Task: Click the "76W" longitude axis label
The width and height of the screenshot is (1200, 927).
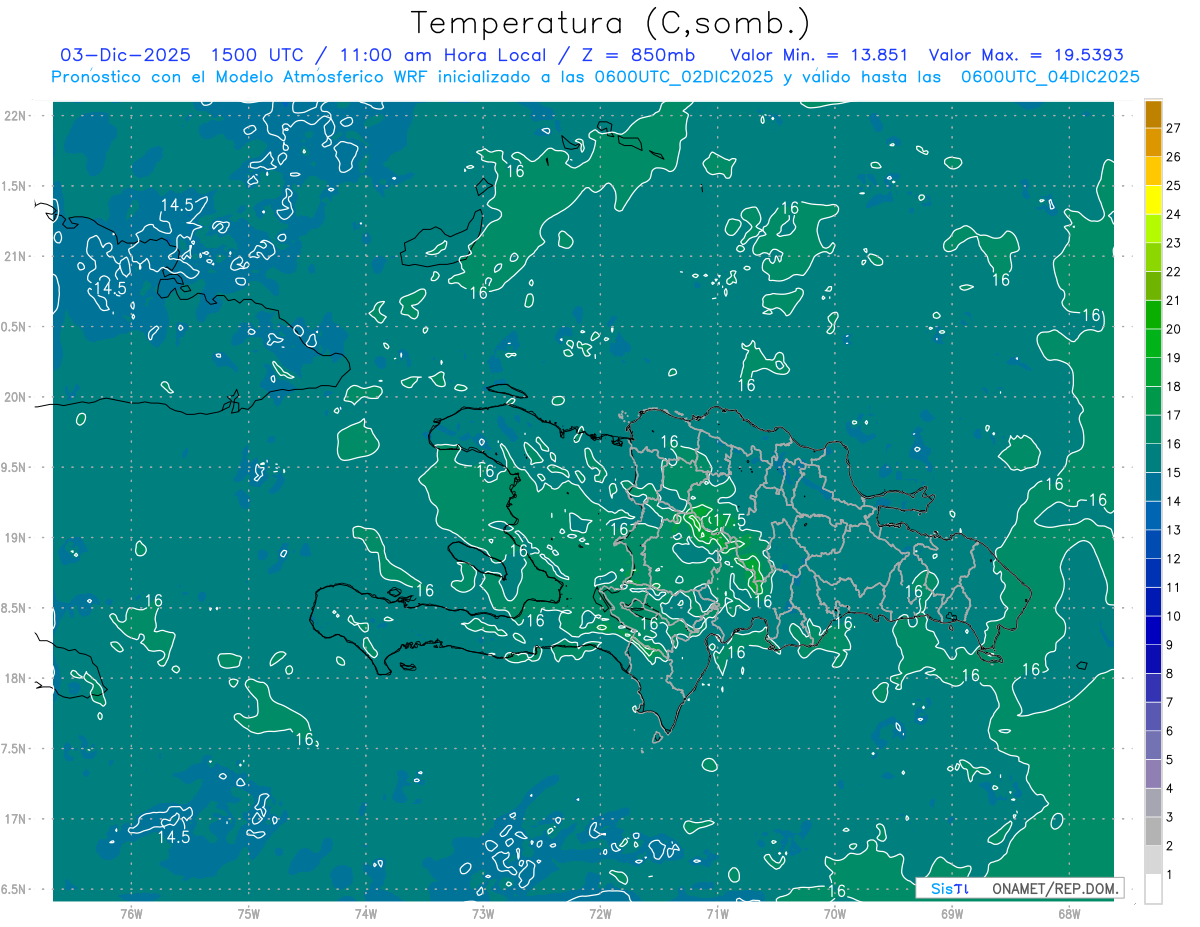Action: [131, 914]
